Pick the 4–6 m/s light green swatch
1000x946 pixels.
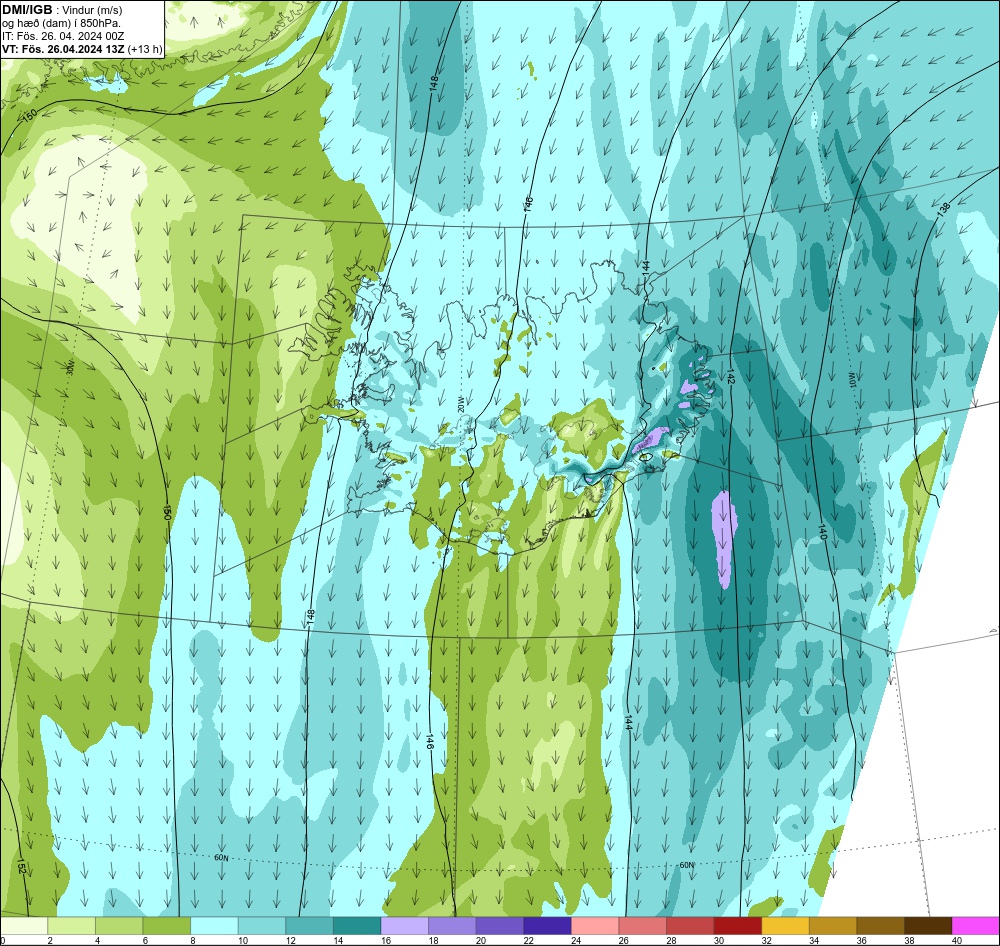tap(119, 926)
